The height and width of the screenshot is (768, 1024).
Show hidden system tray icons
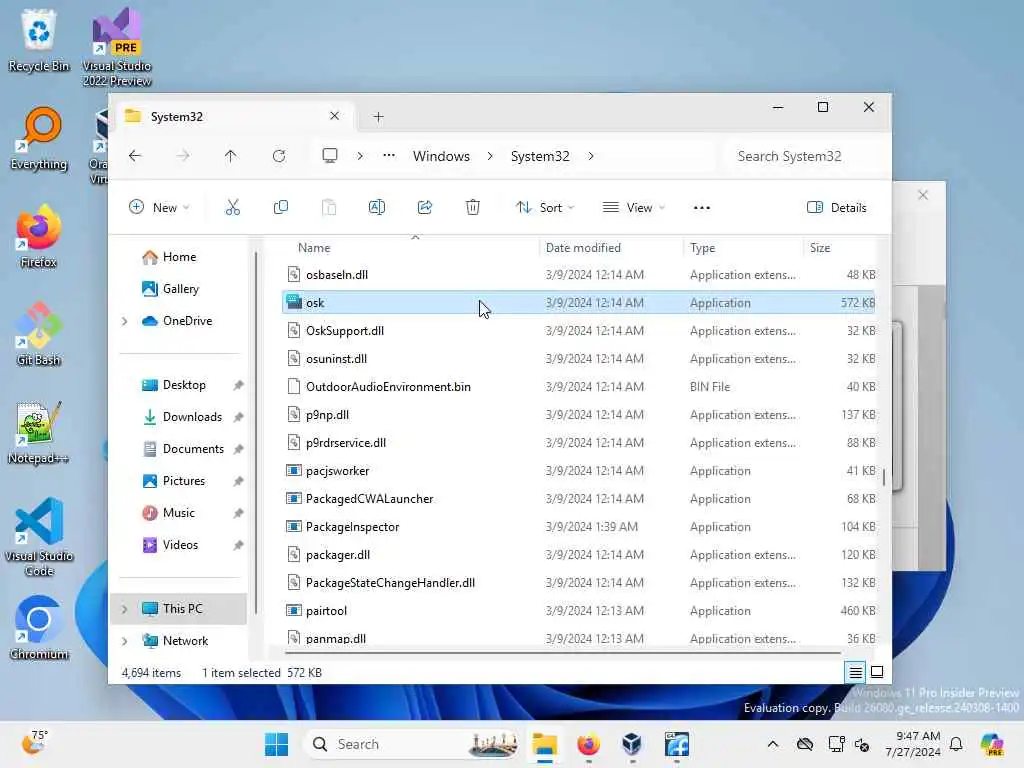point(773,744)
